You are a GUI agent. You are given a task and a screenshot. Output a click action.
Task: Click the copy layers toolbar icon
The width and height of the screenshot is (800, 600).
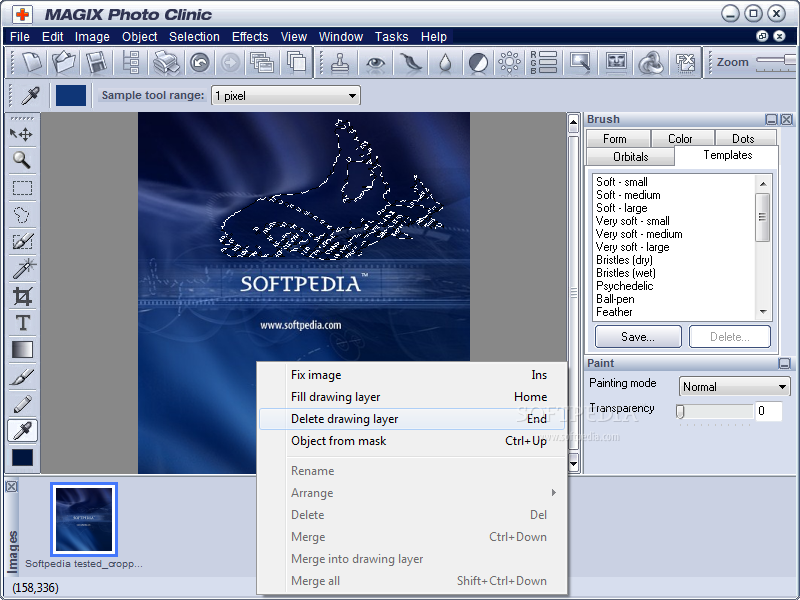[296, 63]
